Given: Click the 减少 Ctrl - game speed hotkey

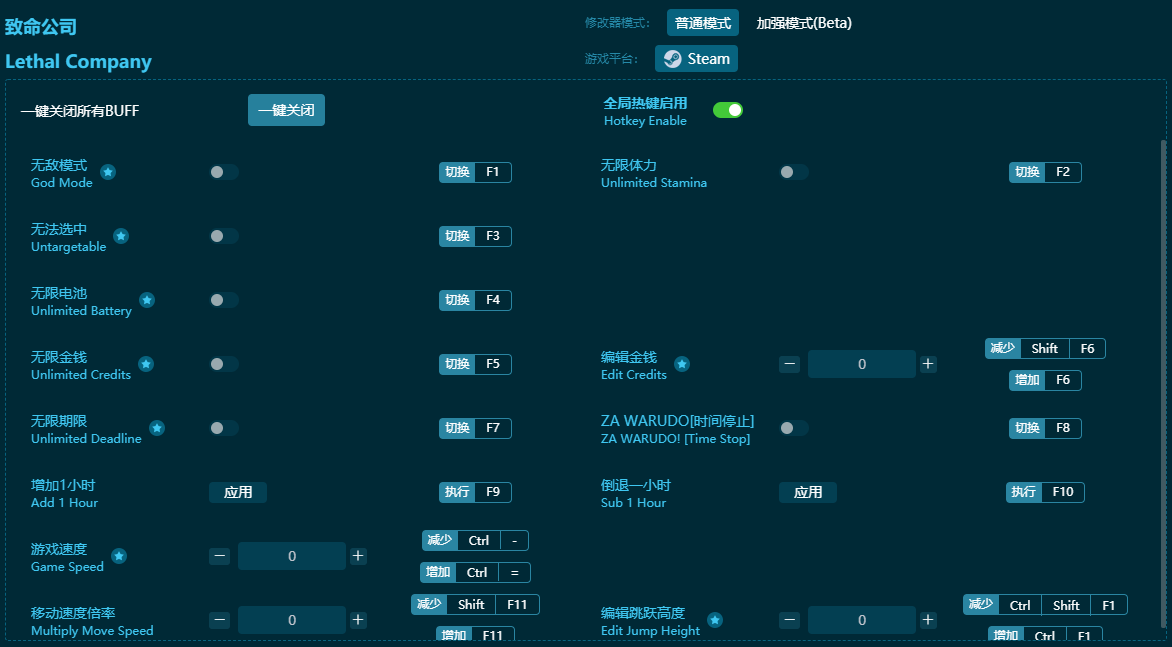Looking at the screenshot, I should click(x=475, y=541).
